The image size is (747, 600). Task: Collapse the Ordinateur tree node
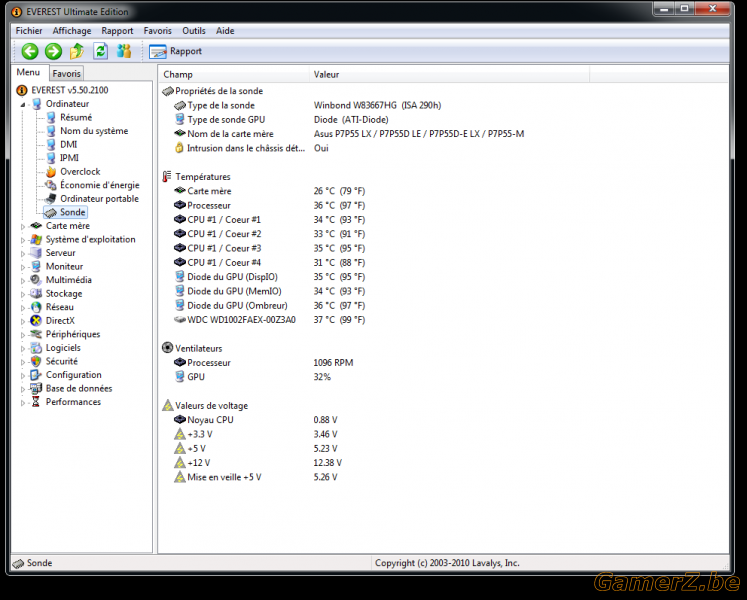22,104
